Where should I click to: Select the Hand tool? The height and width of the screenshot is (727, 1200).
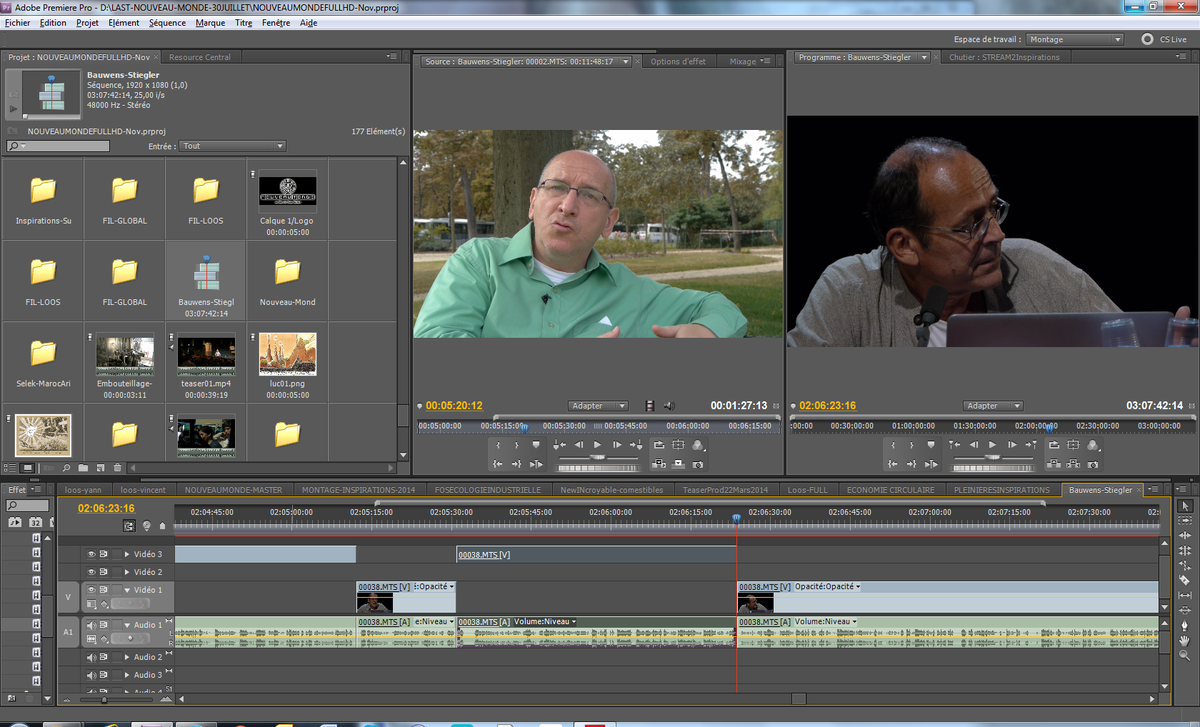[x=1185, y=641]
